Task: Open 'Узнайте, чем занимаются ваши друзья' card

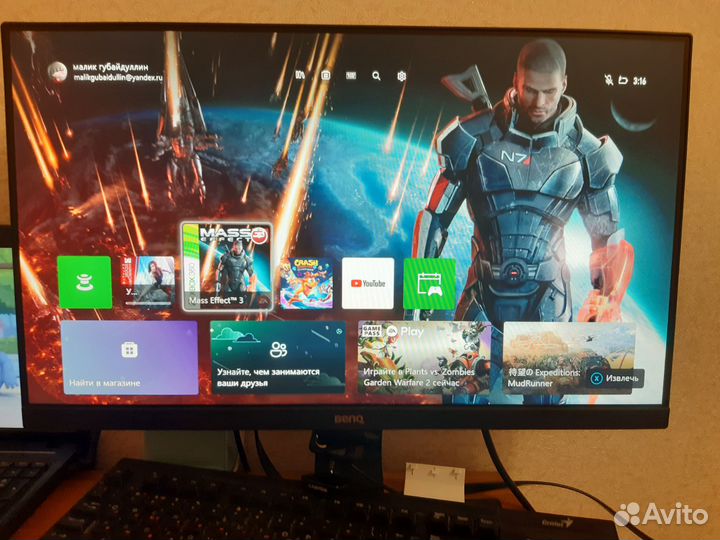Action: [278, 357]
